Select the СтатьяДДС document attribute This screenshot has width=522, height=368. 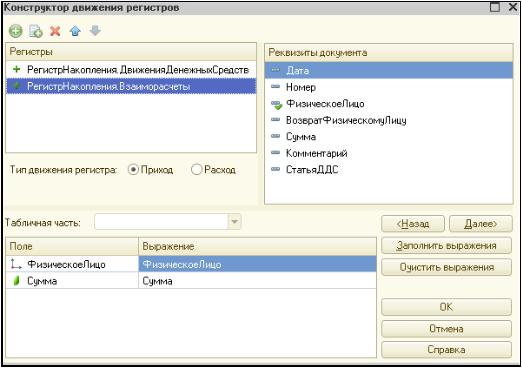coord(389,169)
